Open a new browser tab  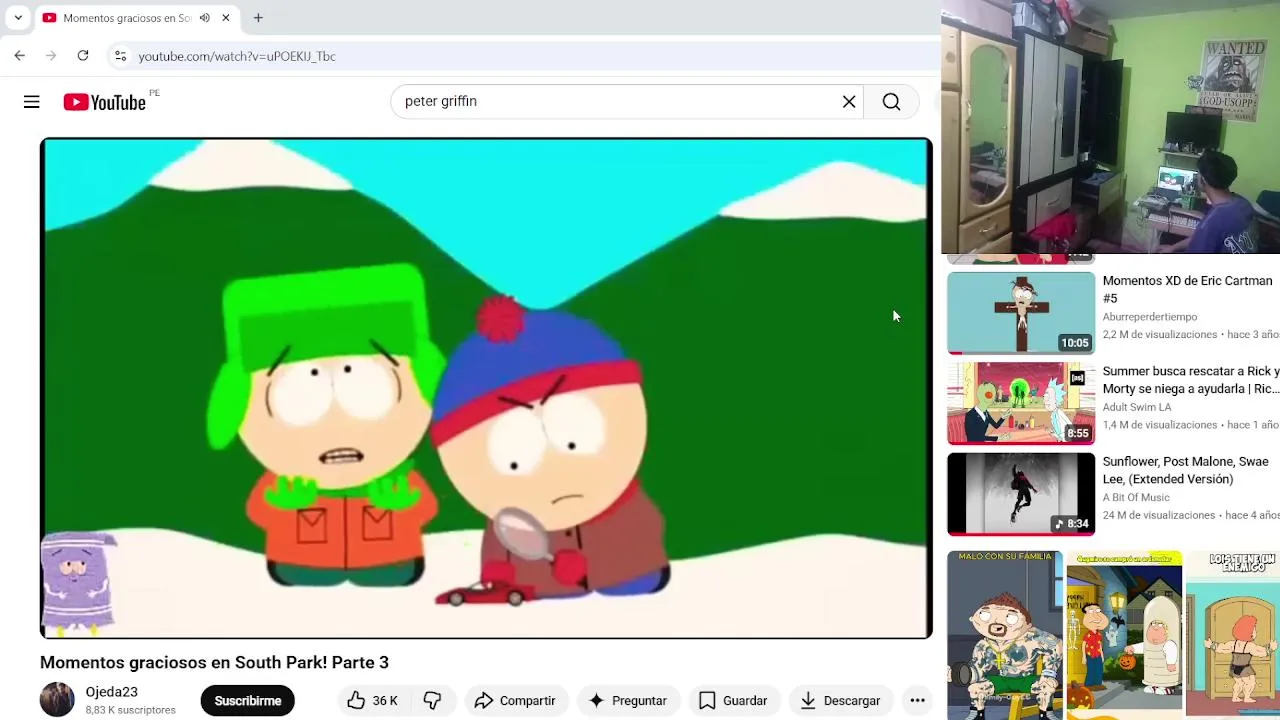tap(258, 18)
